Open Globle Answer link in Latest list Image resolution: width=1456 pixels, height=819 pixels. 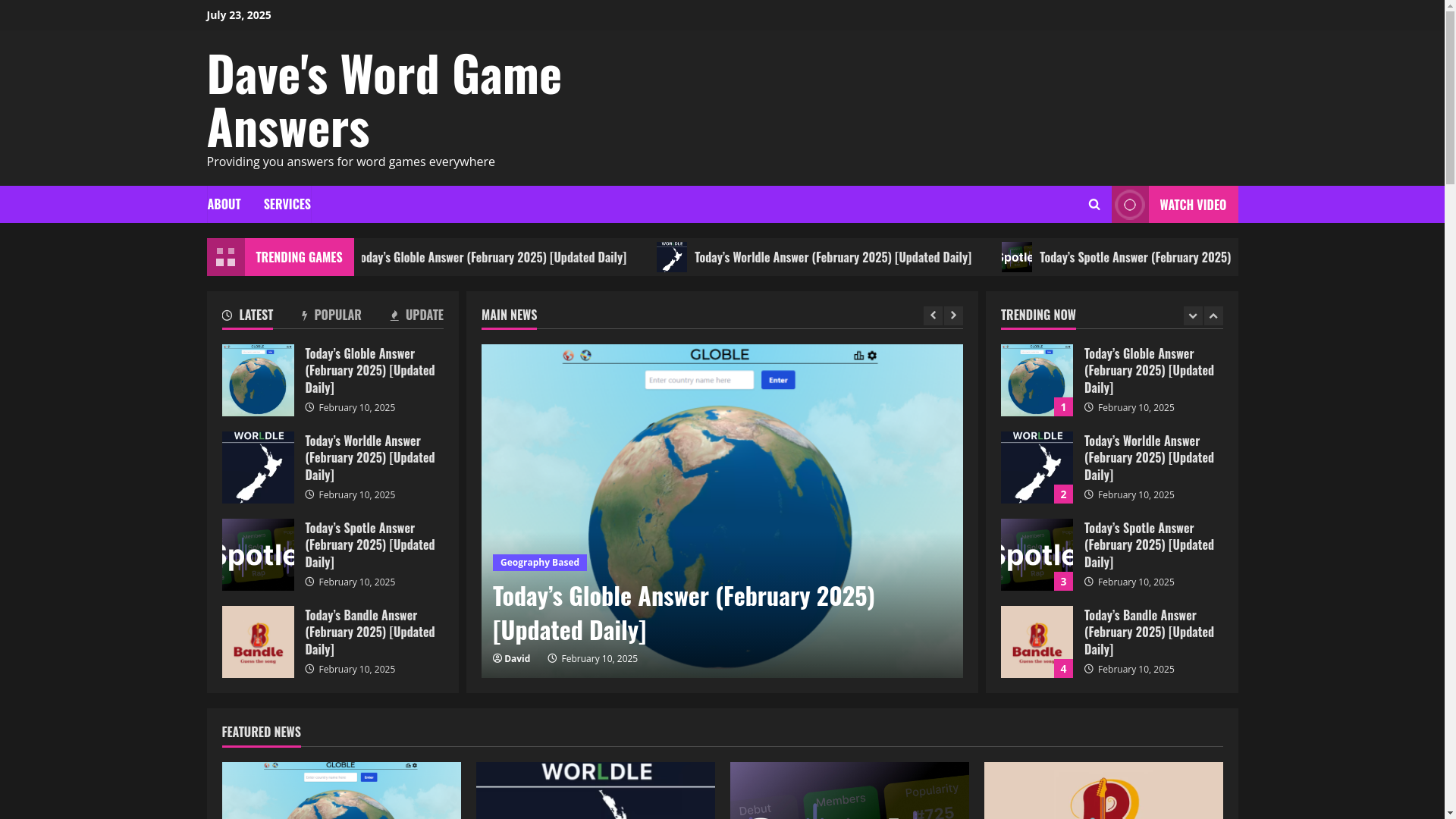pyautogui.click(x=370, y=371)
